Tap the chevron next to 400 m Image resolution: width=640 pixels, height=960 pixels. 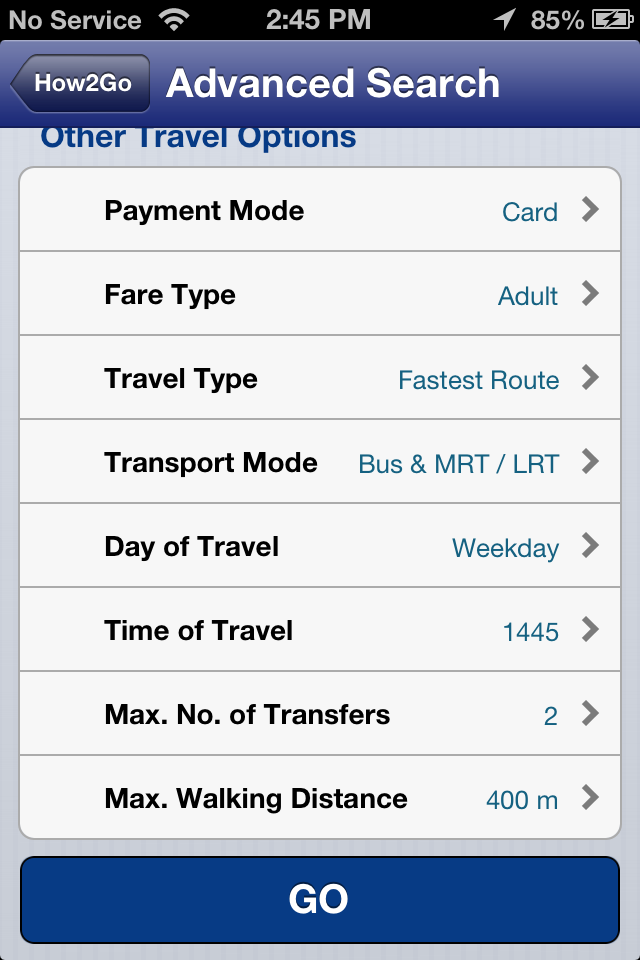point(590,798)
